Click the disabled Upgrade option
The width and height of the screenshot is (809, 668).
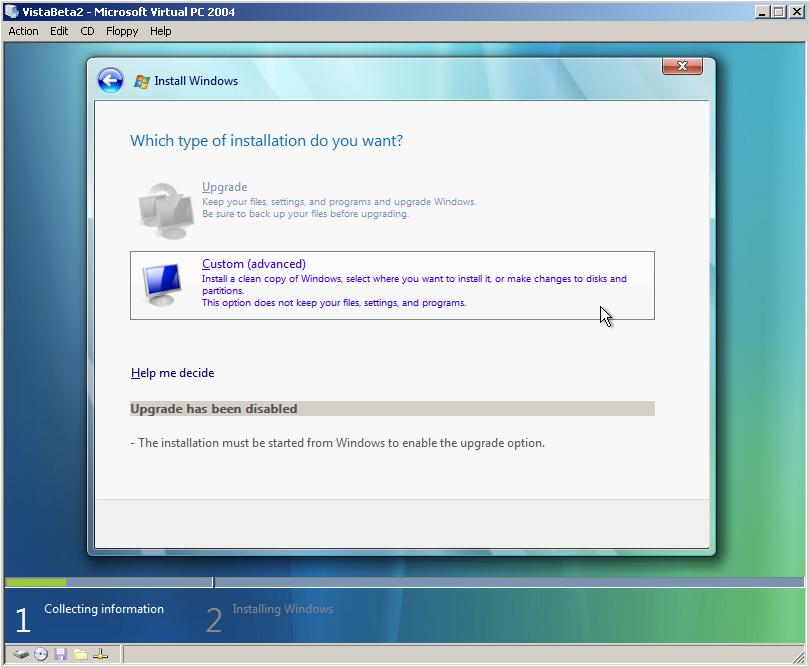coord(224,187)
